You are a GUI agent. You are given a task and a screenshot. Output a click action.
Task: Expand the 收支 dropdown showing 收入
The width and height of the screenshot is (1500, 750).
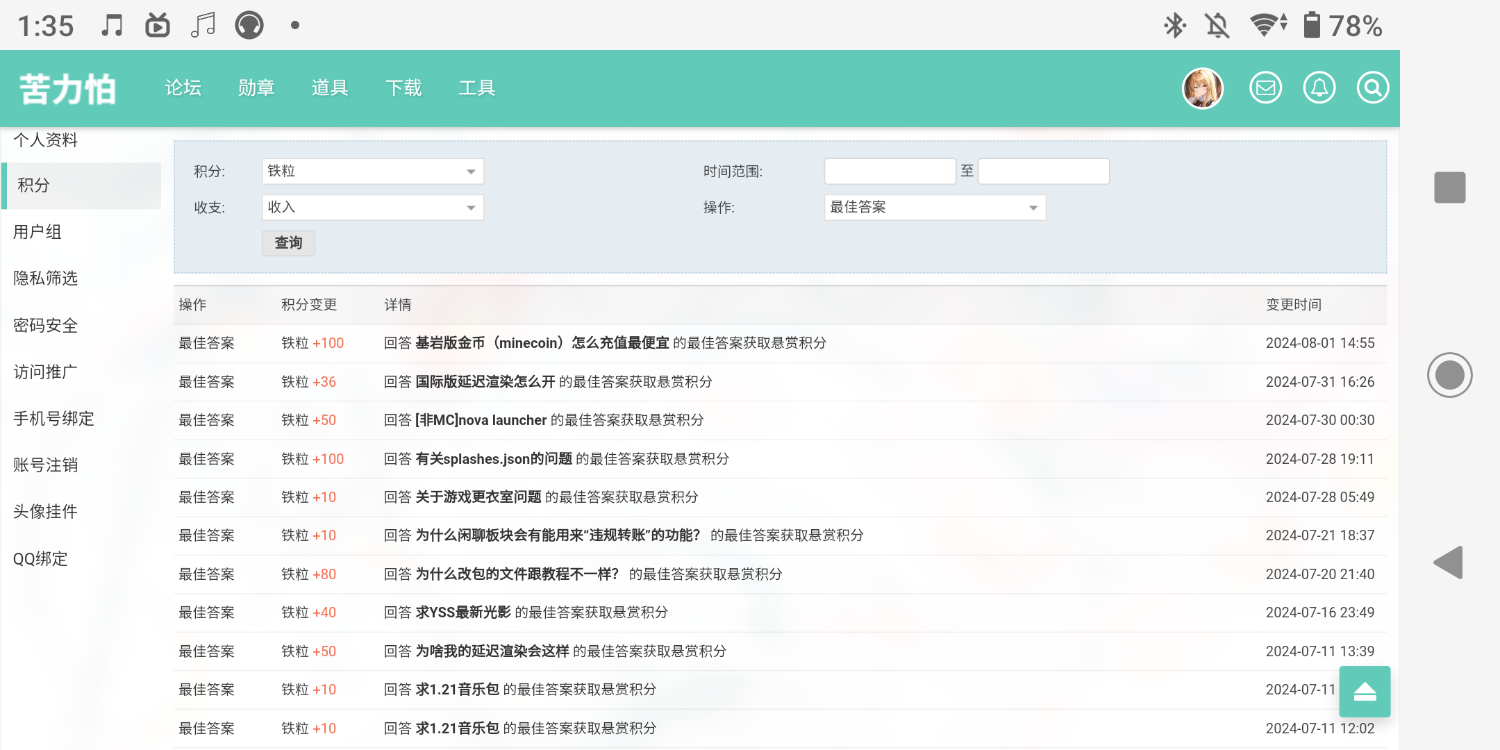click(373, 207)
